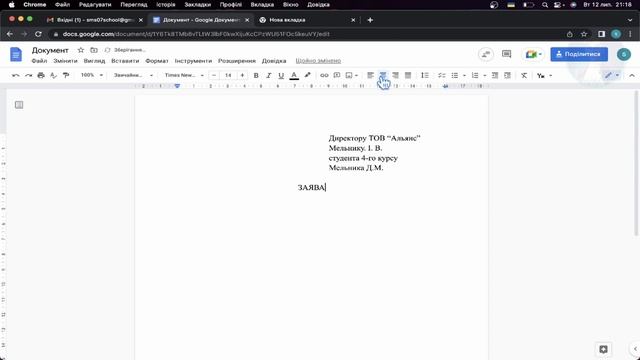
Task: Clear formatting with toolbar icon
Action: 524,76
